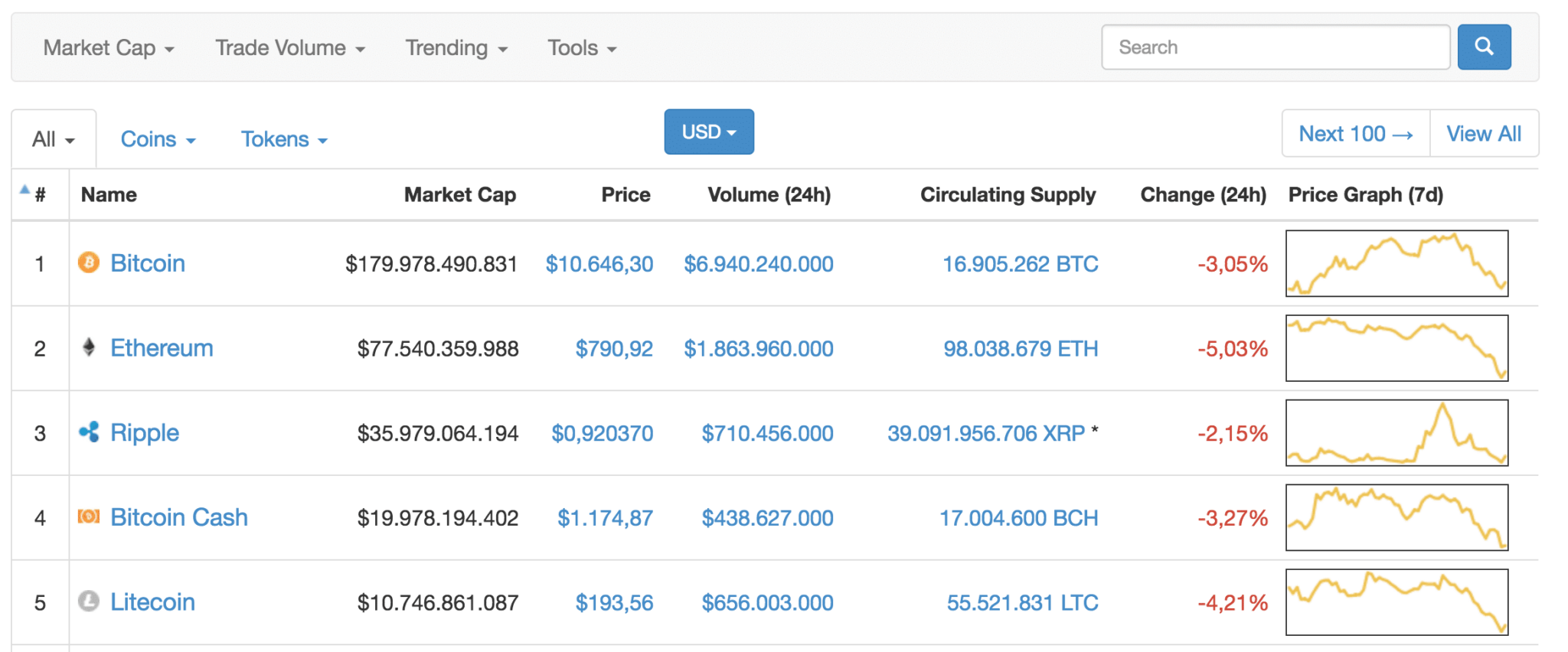1568x652 pixels.
Task: Open the Litecoin 7-day price graph
Action: (x=1396, y=602)
